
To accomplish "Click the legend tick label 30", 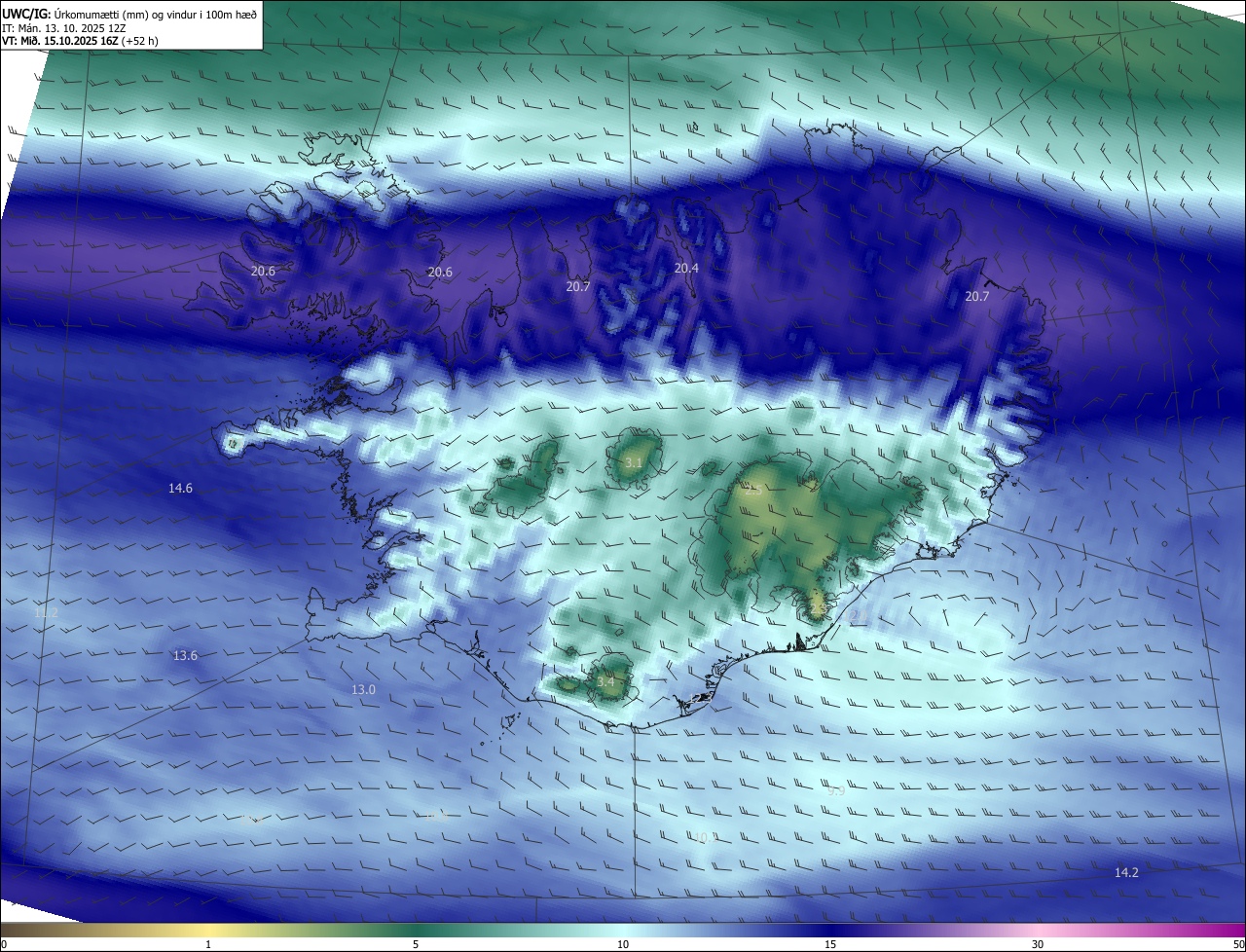I will coord(1038,944).
